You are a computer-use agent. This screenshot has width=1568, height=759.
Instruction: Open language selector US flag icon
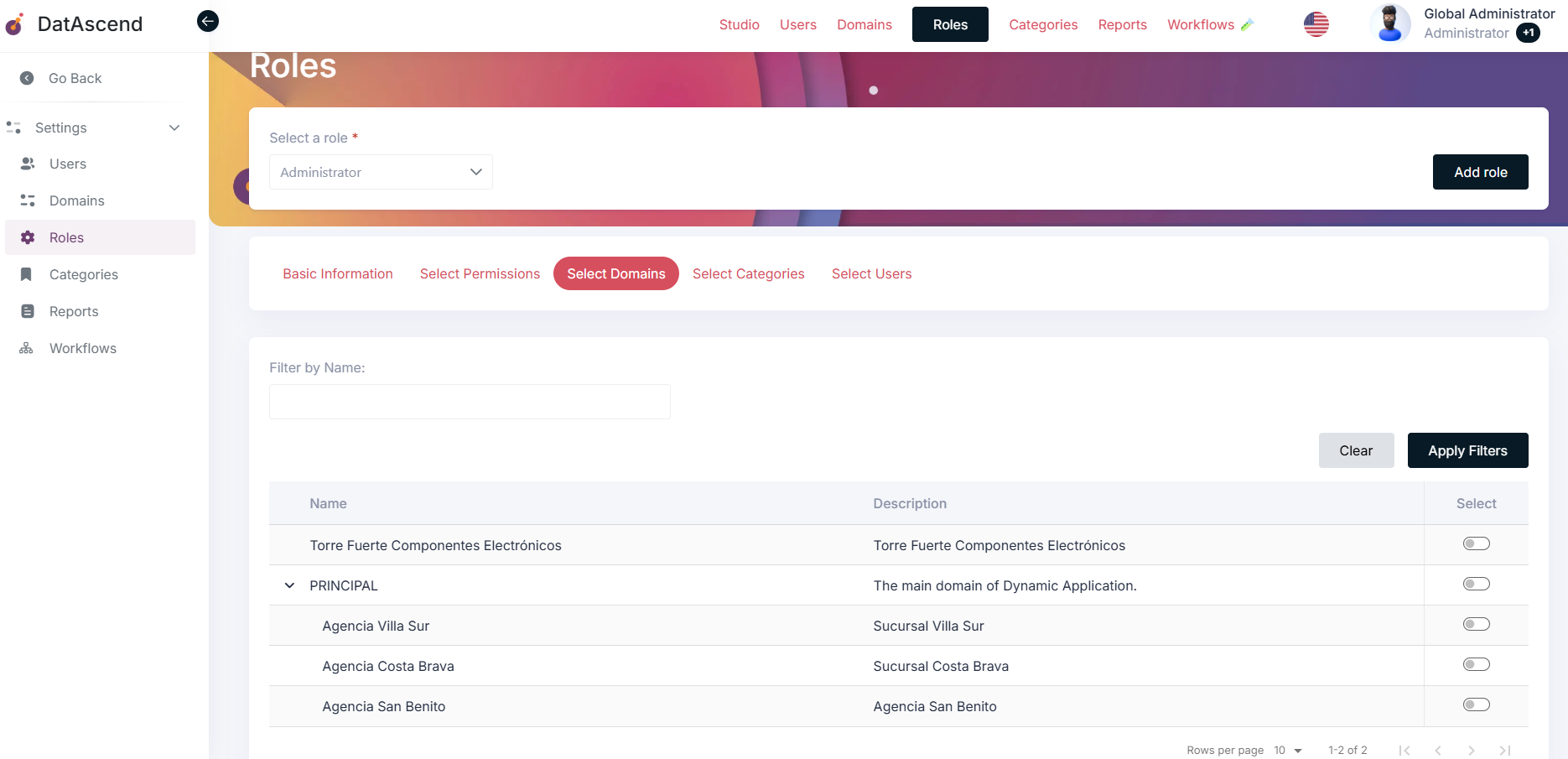[1316, 24]
